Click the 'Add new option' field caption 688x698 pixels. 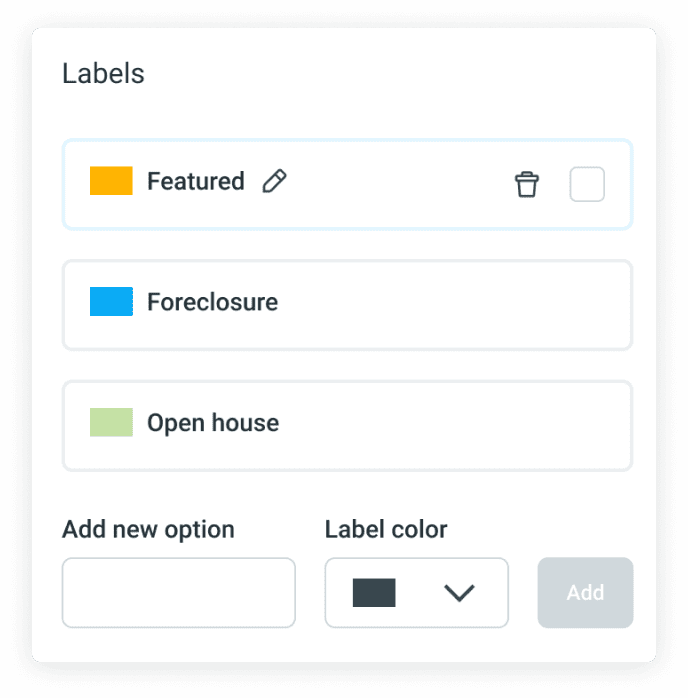[x=148, y=529]
